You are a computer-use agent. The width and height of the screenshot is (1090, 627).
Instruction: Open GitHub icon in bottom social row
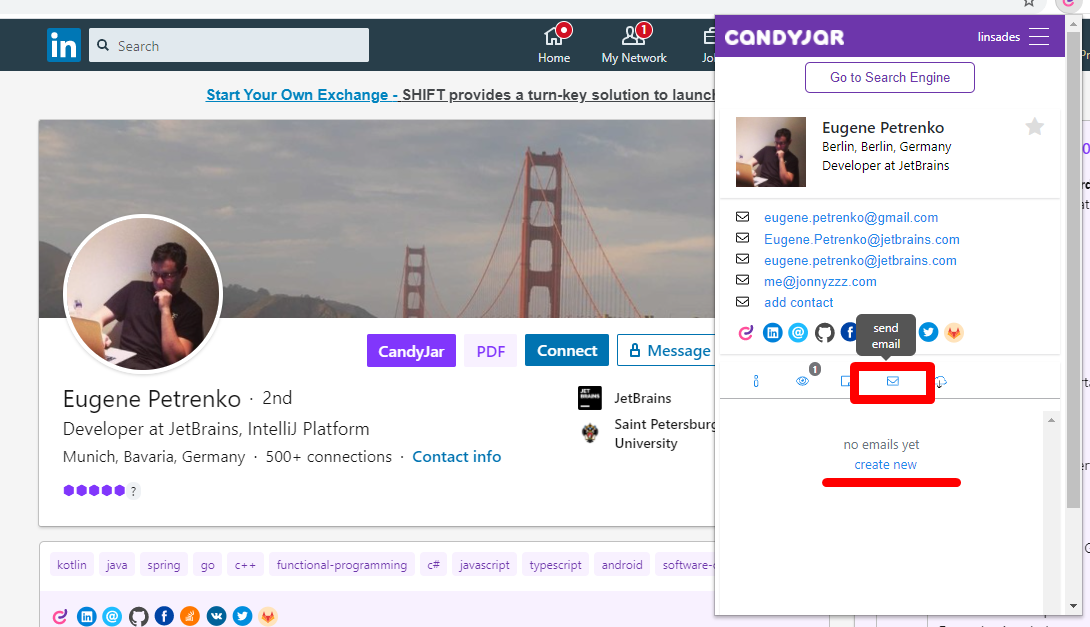coord(138,616)
